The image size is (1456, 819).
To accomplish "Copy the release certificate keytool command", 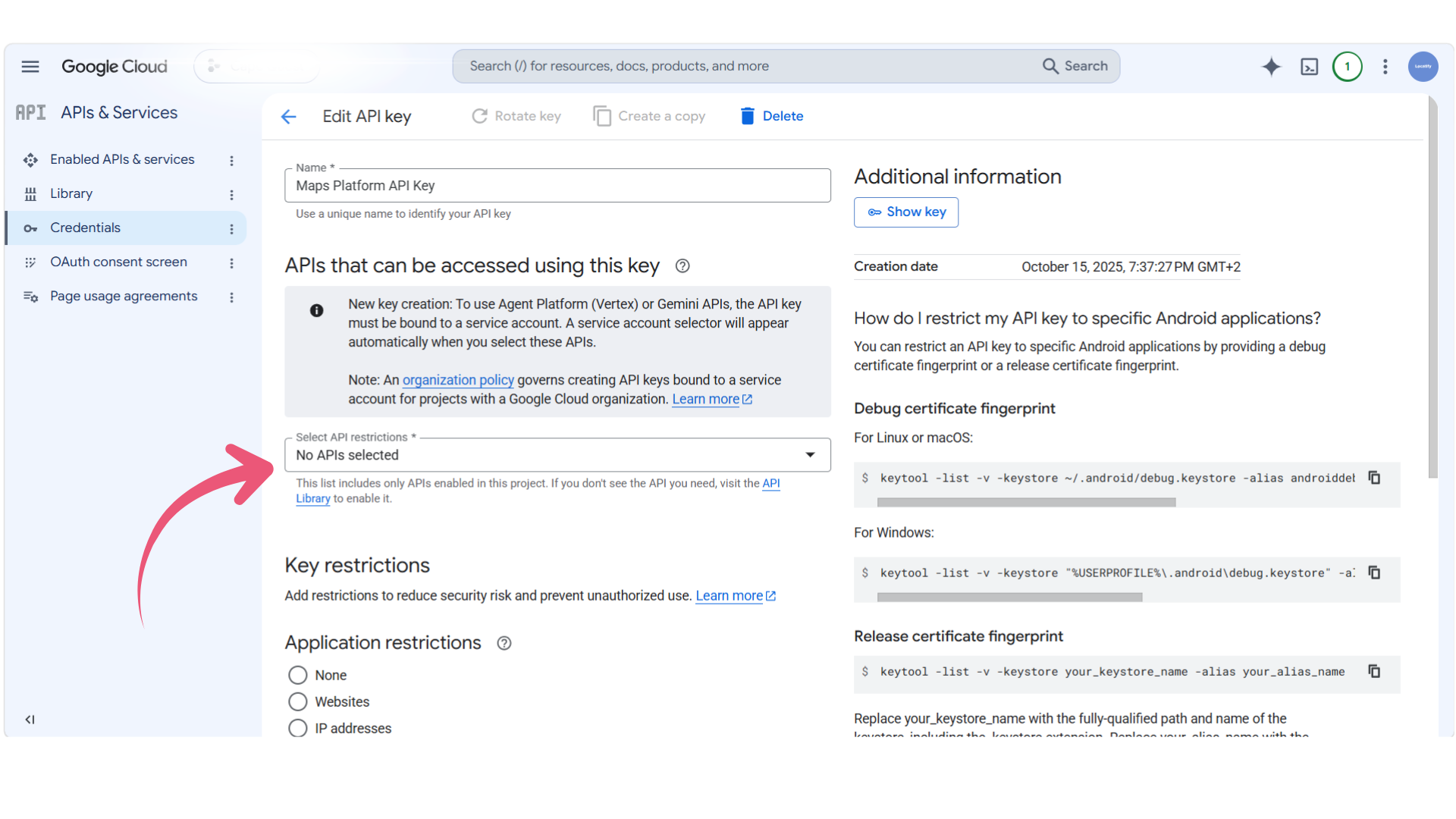I will [1374, 671].
